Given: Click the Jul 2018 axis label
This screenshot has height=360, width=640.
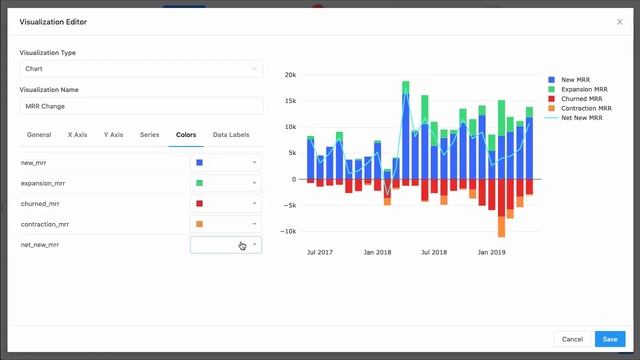Looking at the screenshot, I should (x=434, y=252).
